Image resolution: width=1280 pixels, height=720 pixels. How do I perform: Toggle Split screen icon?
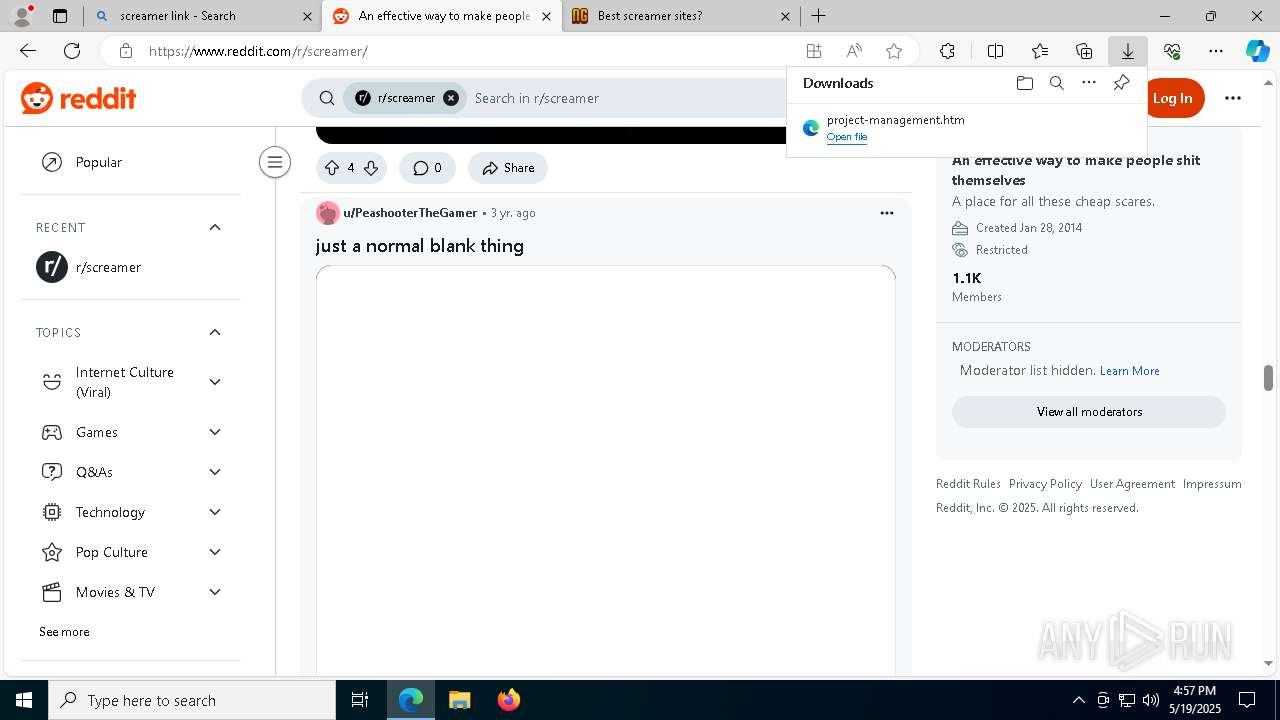(x=995, y=51)
